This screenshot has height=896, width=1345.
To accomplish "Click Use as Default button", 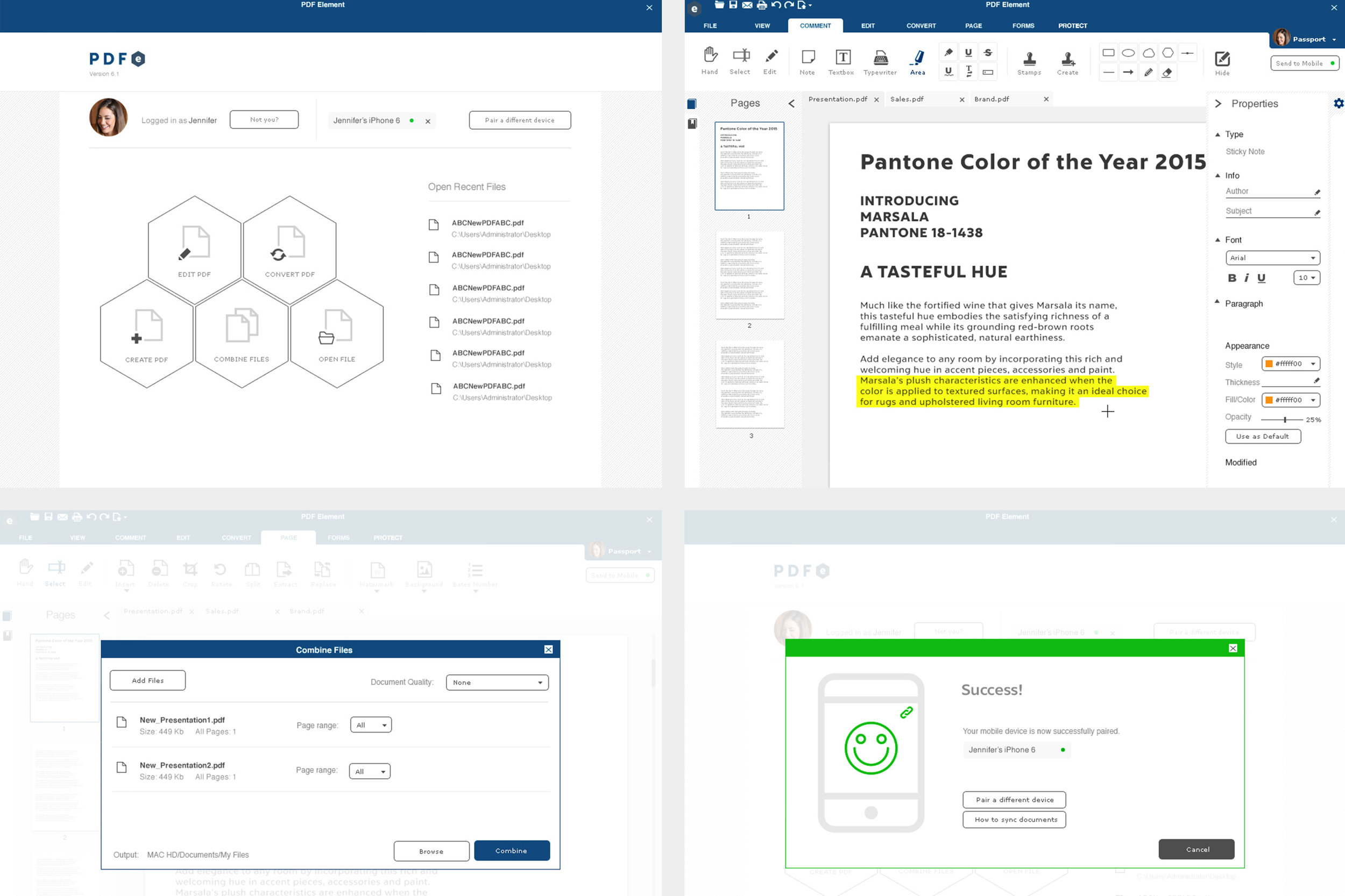I will (1263, 436).
